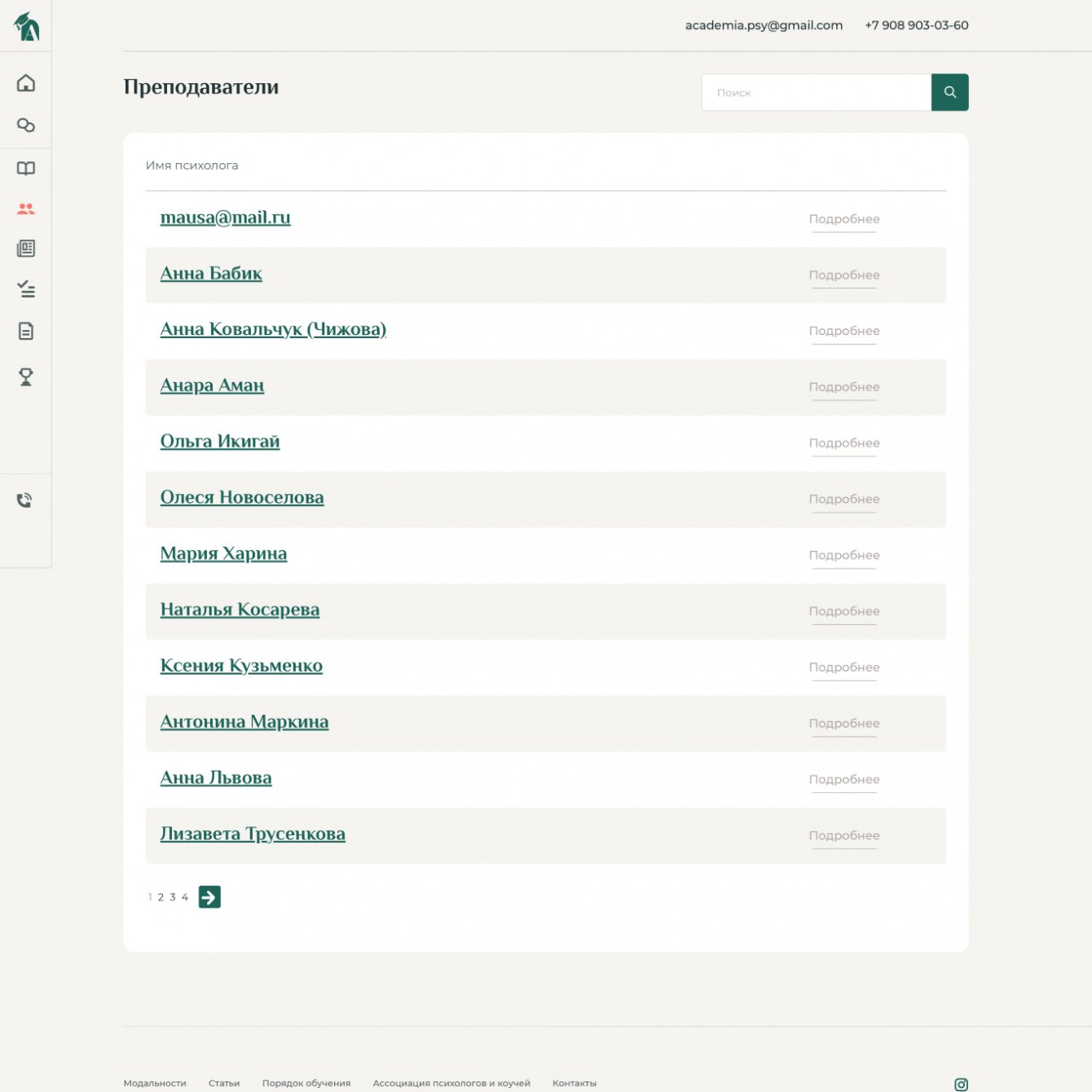Open the Статьи footer menu item

click(x=224, y=1083)
